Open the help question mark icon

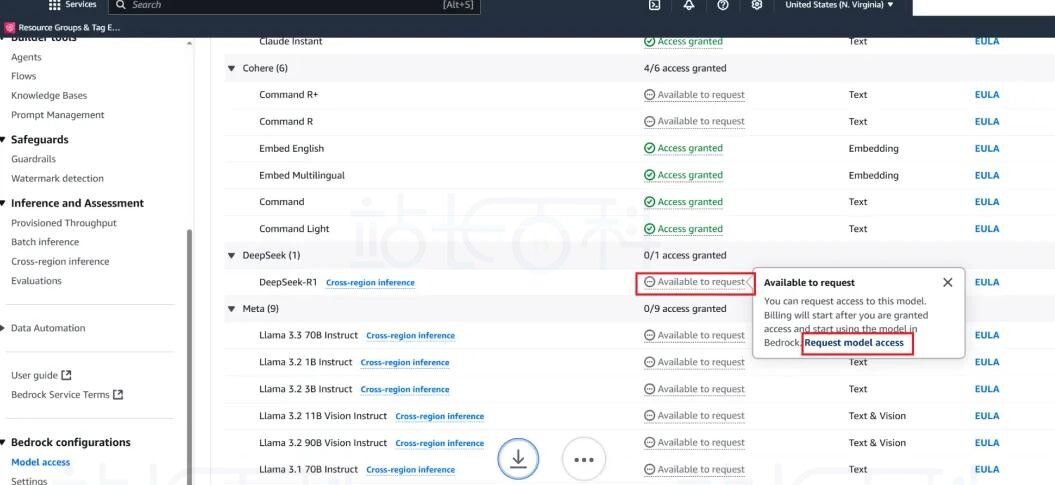tap(722, 5)
